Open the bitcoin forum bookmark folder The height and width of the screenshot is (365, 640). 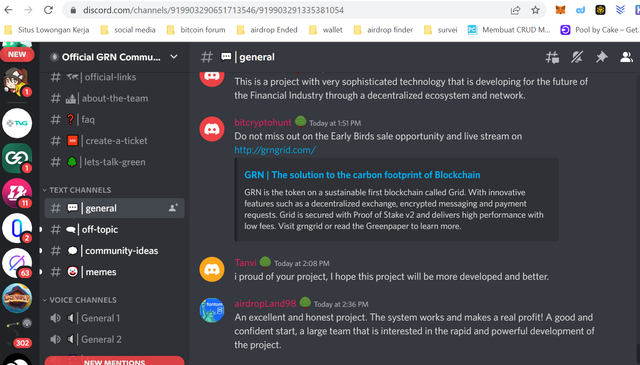point(196,30)
